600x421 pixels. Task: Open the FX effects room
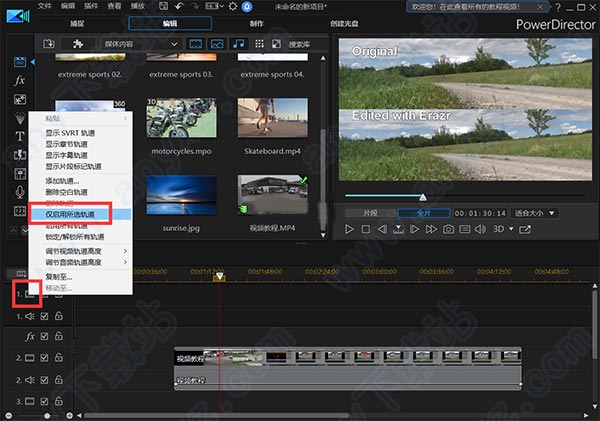20,80
